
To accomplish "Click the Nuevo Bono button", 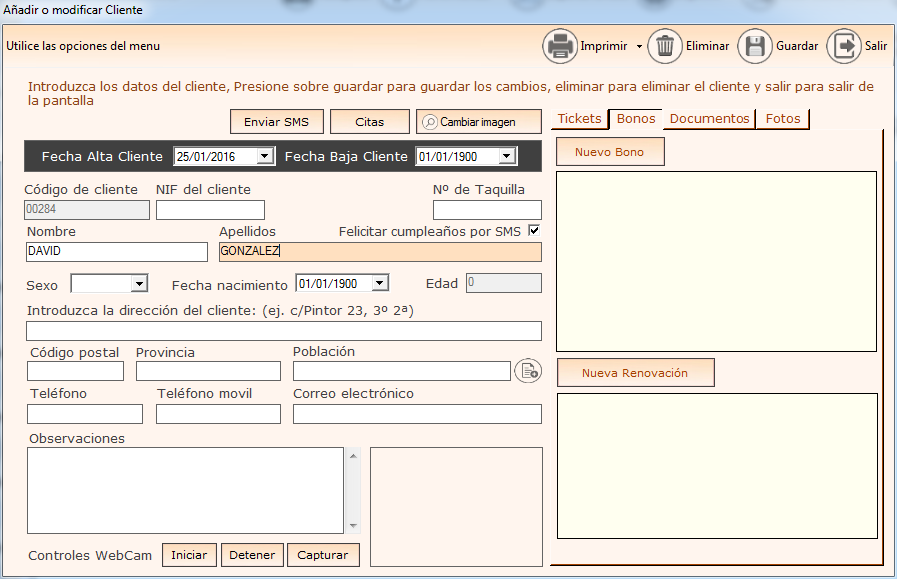I will (610, 152).
